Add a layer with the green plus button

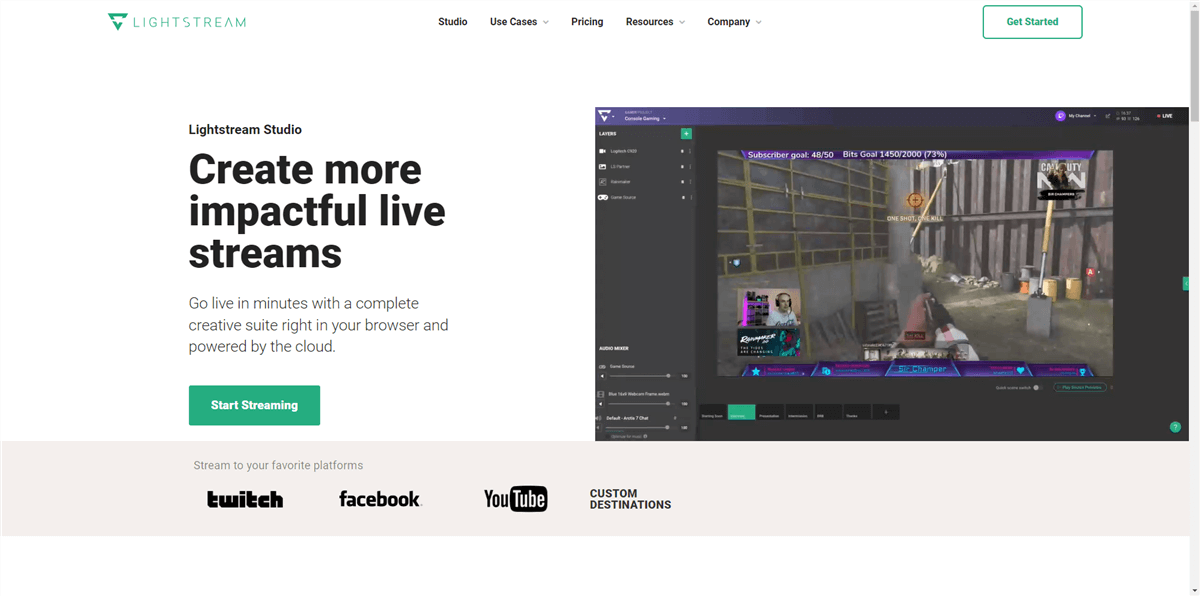686,133
